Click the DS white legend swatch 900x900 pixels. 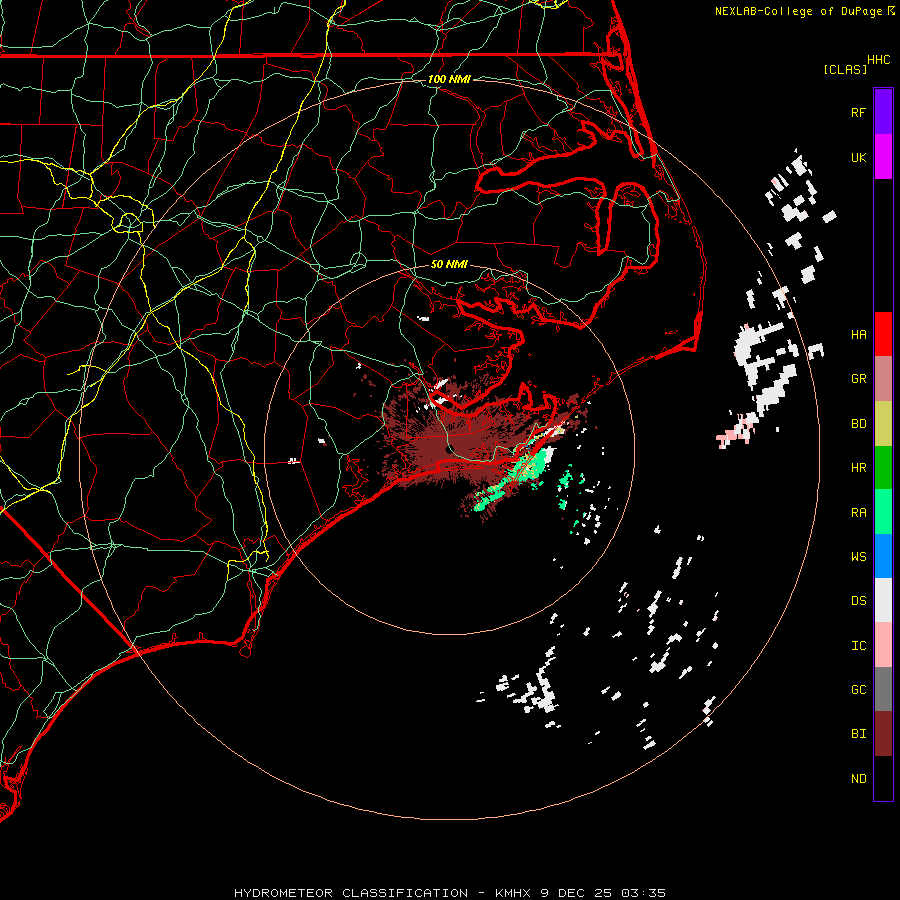point(883,600)
